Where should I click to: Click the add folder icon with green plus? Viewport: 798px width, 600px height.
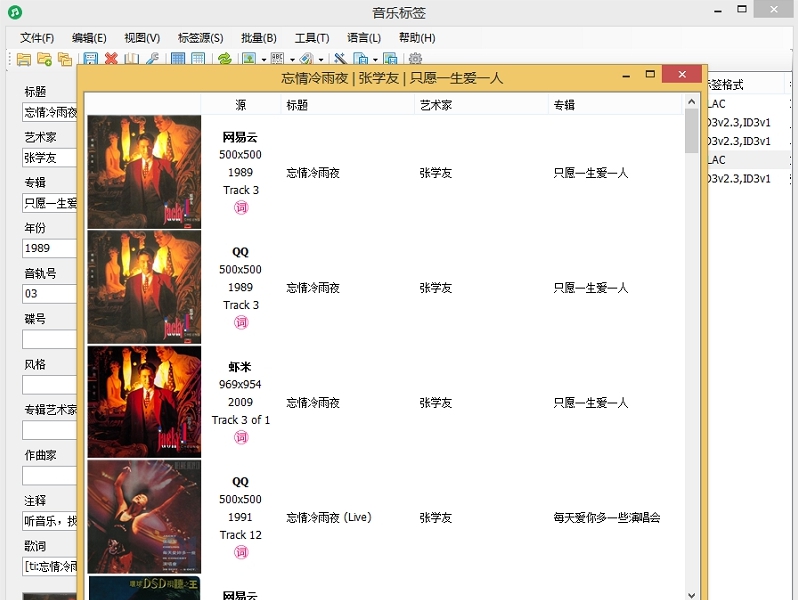pyautogui.click(x=44, y=59)
